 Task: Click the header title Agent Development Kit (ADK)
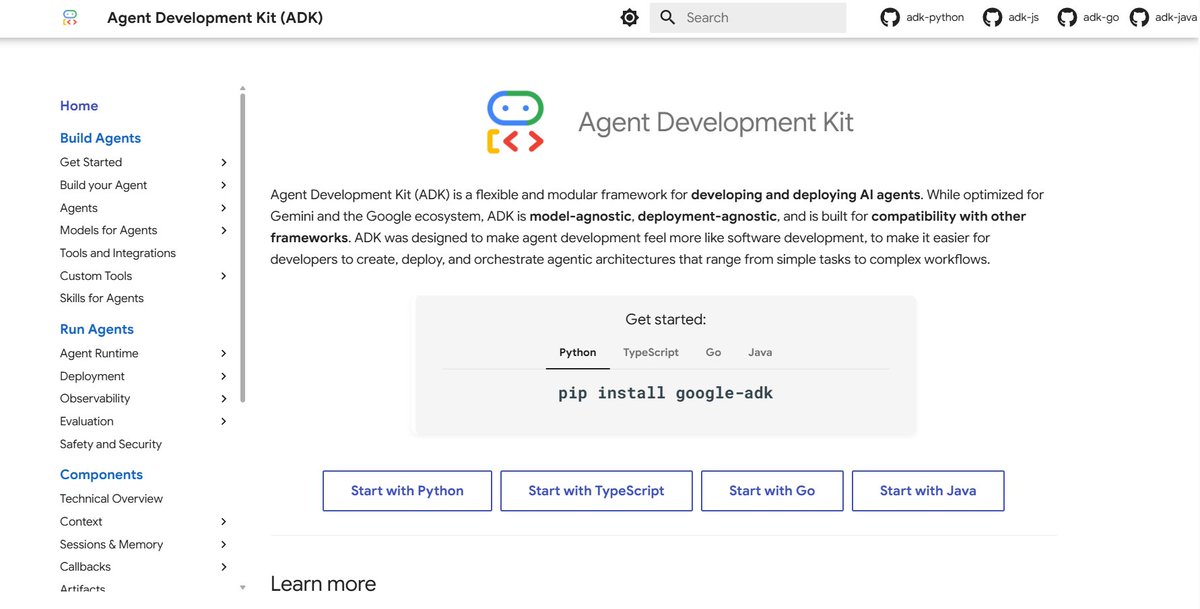coord(215,18)
